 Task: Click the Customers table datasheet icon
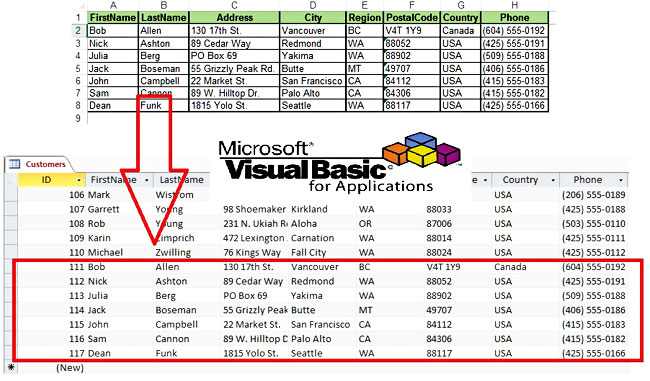[x=15, y=164]
